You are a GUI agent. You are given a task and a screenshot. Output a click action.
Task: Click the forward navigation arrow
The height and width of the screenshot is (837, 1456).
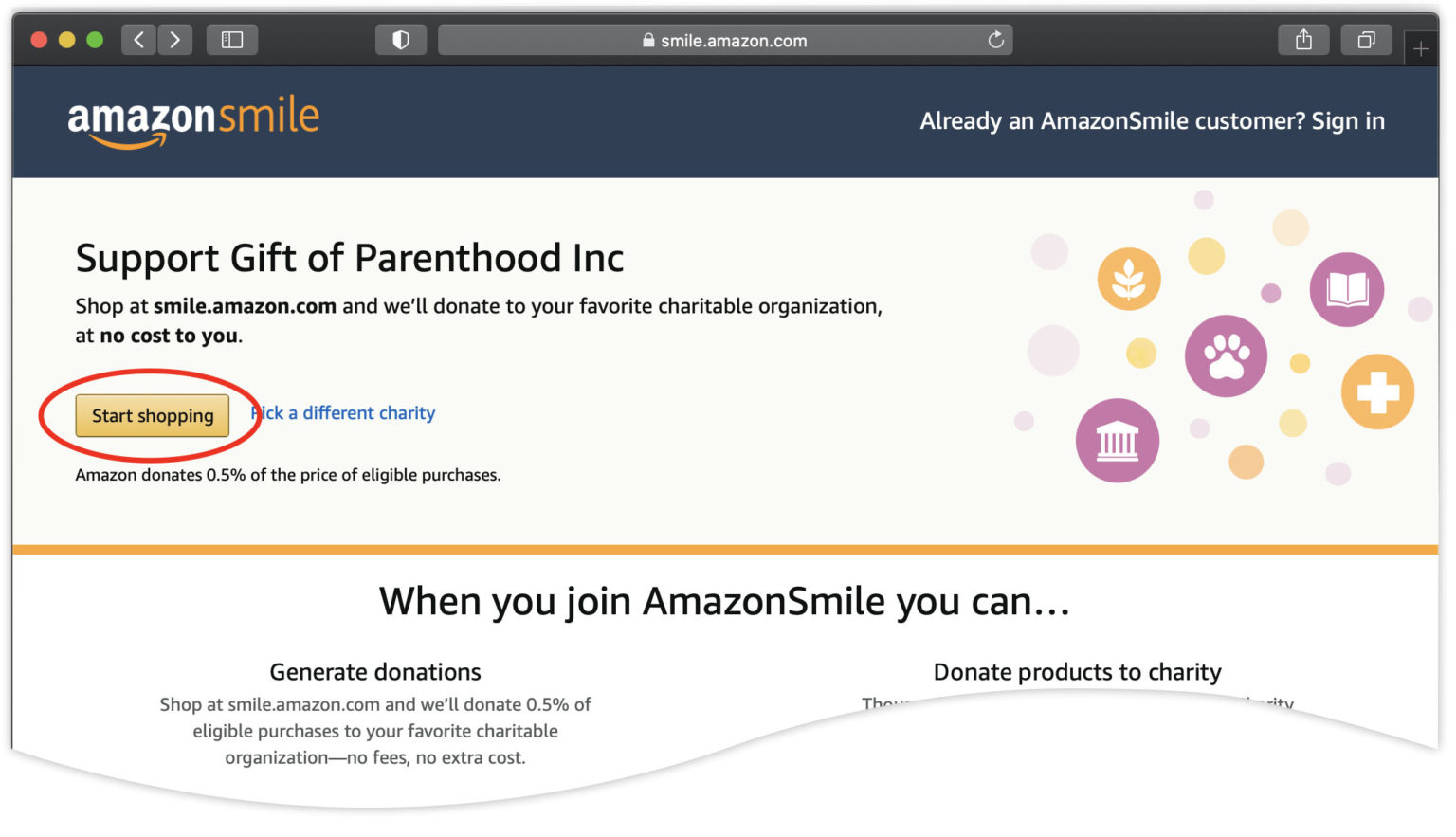(175, 40)
